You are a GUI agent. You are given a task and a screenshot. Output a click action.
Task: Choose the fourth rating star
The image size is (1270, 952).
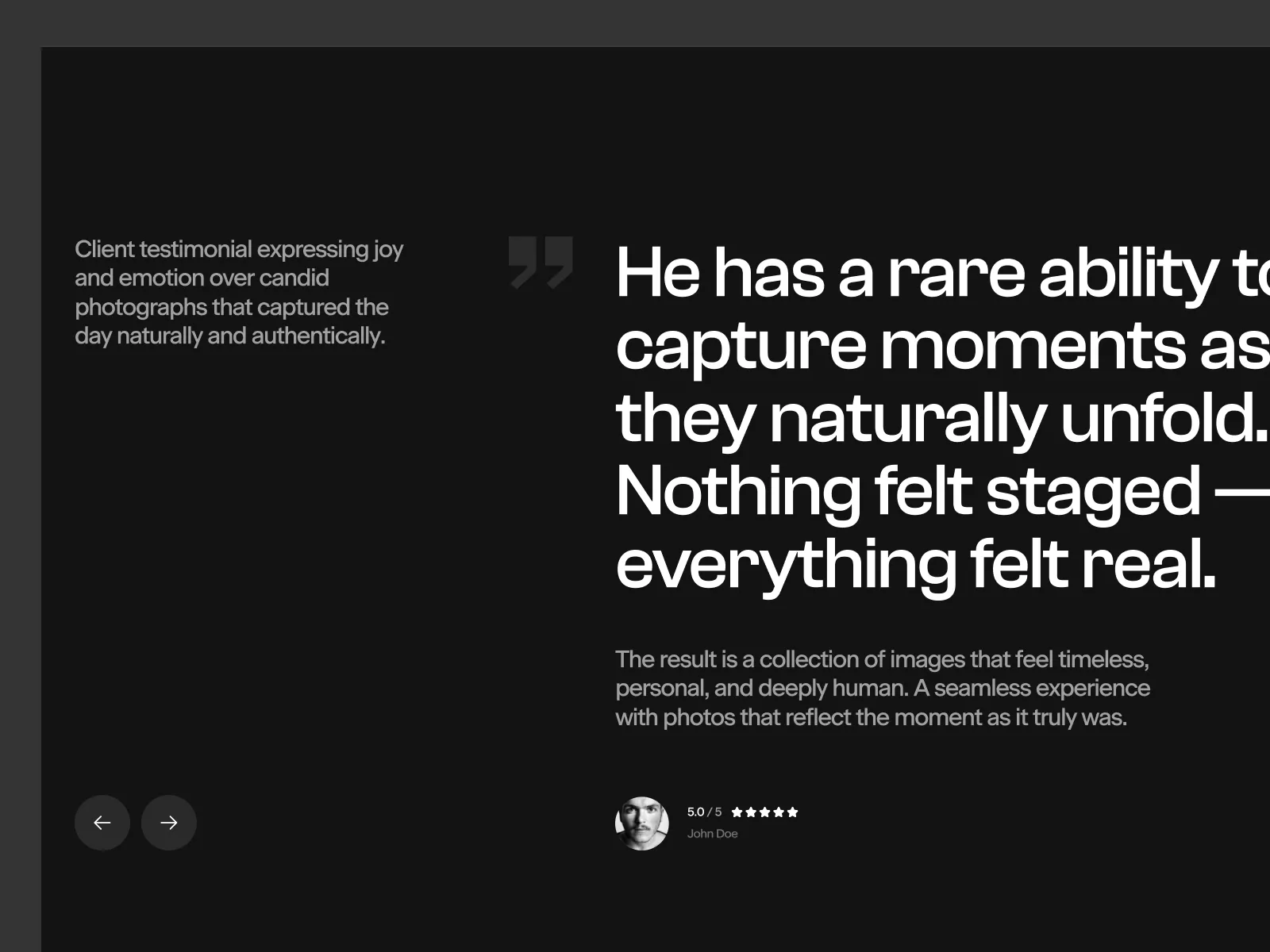click(779, 812)
